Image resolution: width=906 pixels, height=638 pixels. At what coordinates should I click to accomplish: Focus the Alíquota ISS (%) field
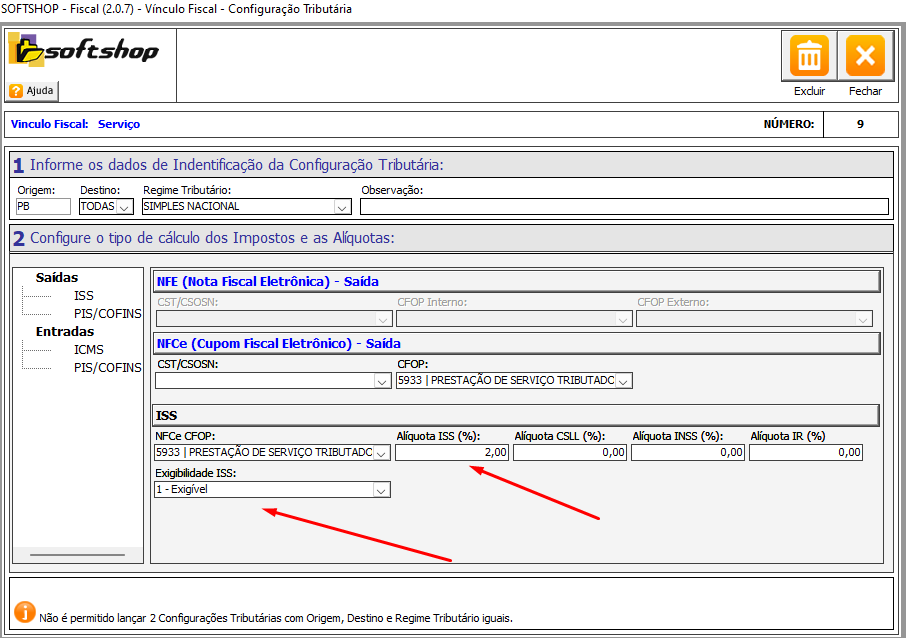452,453
